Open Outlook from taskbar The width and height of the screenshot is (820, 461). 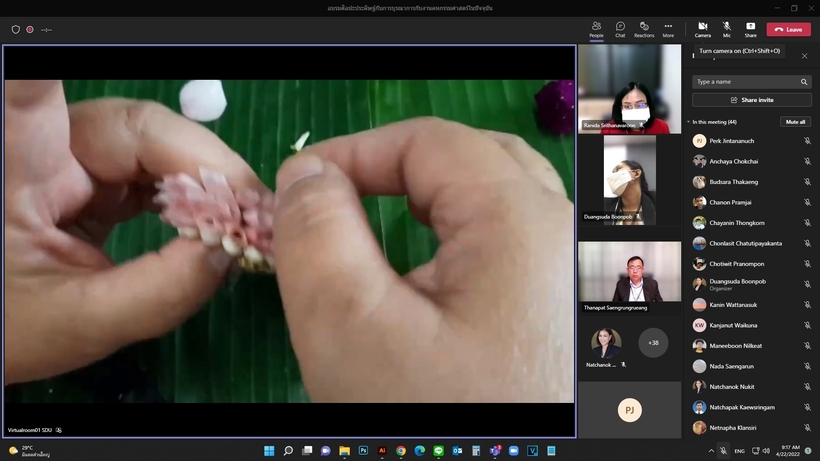pos(457,451)
